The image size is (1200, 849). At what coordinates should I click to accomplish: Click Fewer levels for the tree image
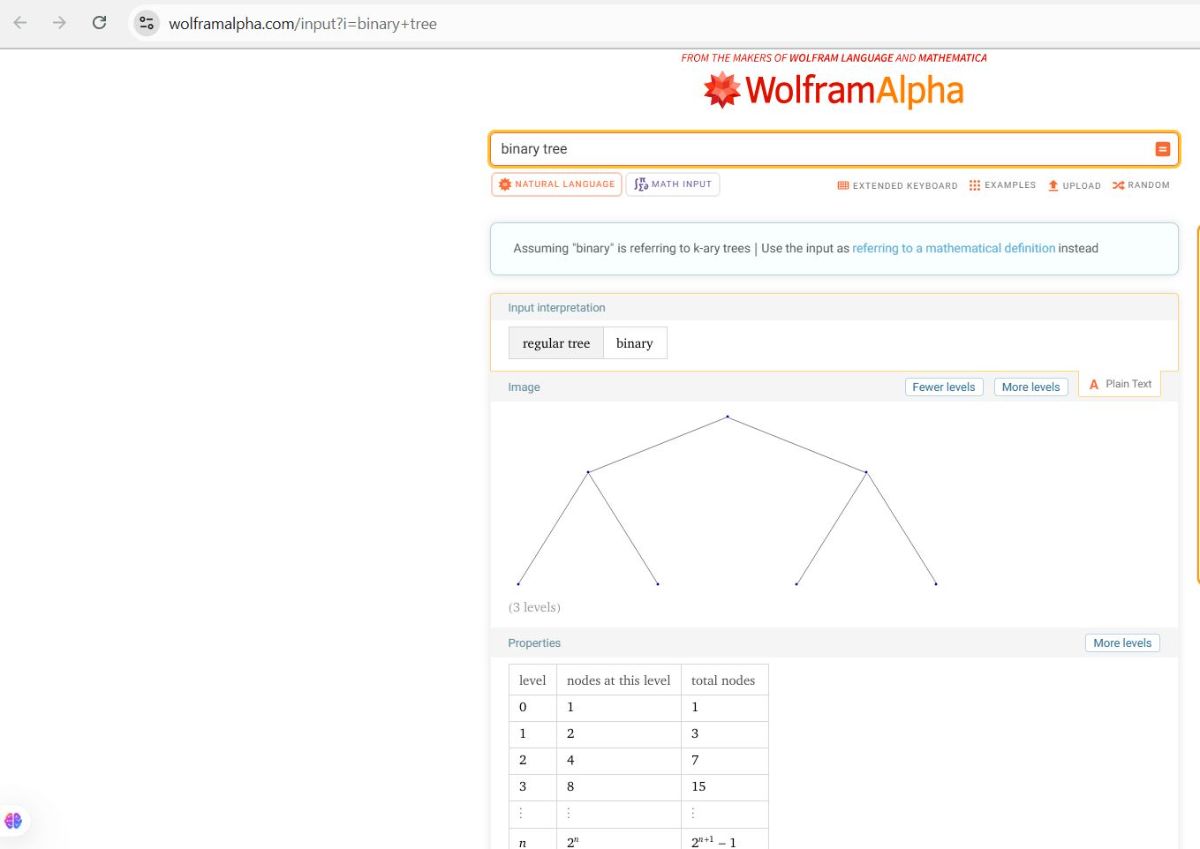point(944,387)
